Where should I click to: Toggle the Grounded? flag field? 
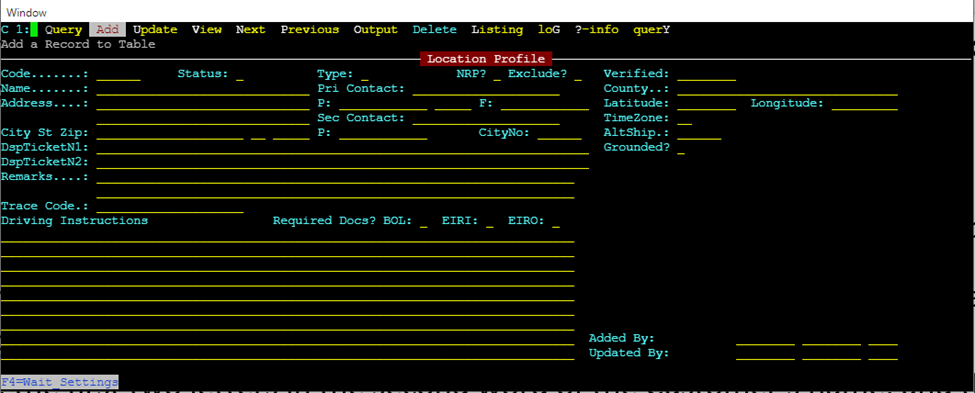click(x=681, y=148)
